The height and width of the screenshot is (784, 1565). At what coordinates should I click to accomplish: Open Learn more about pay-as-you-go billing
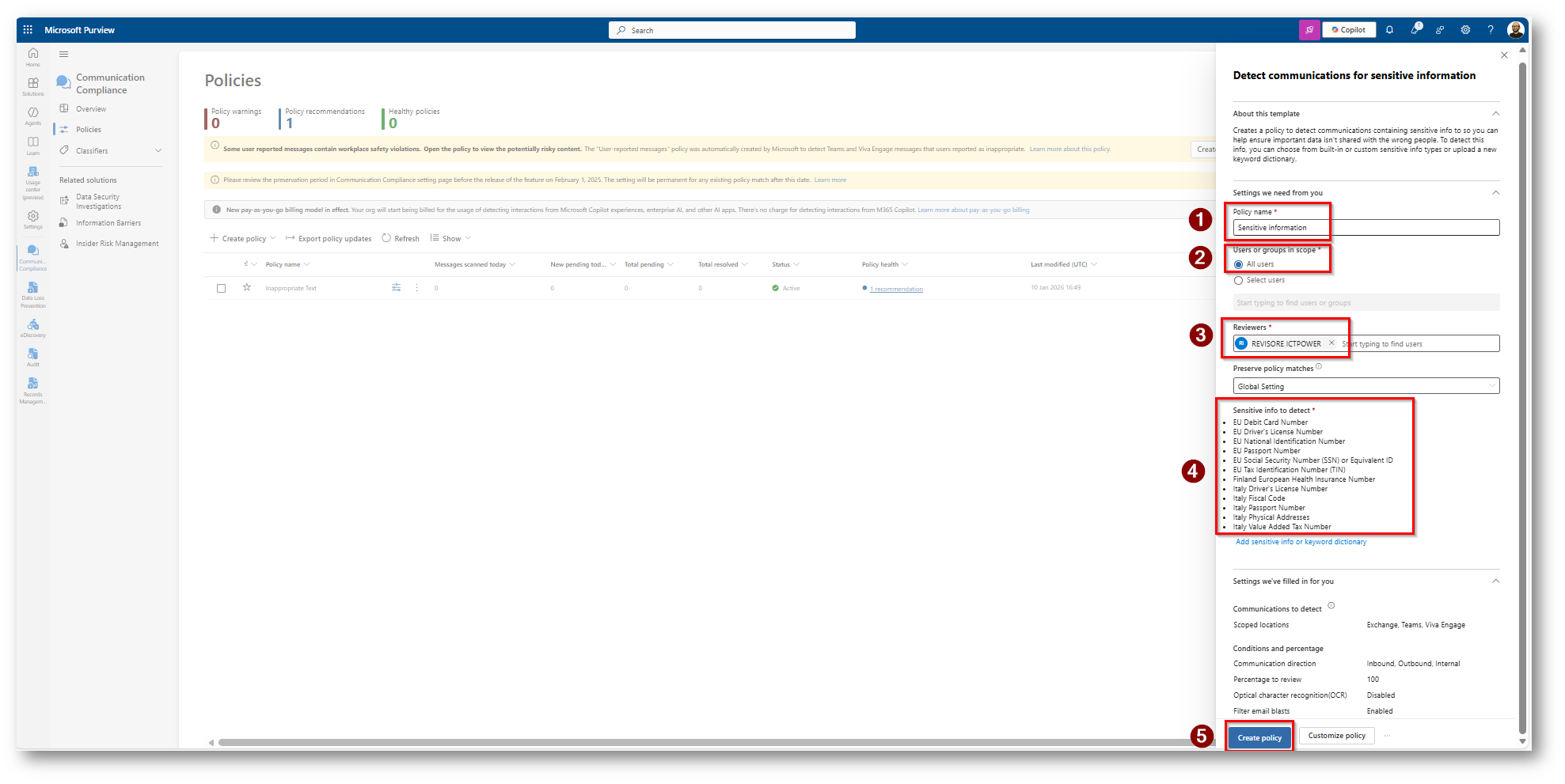(974, 210)
